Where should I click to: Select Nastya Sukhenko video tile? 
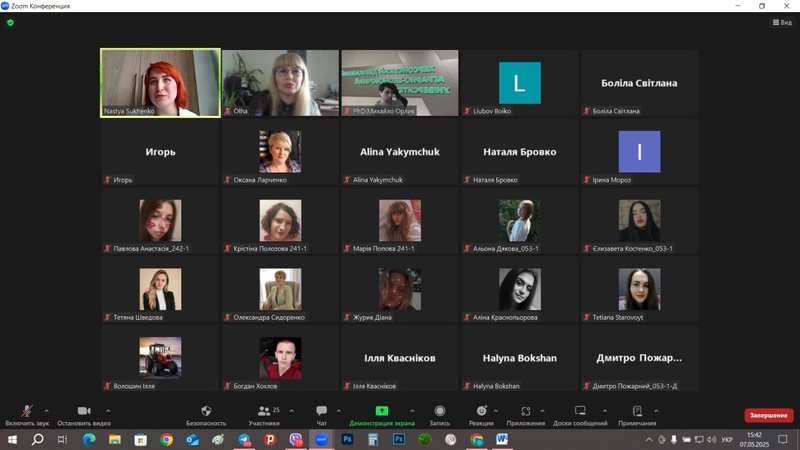(160, 83)
